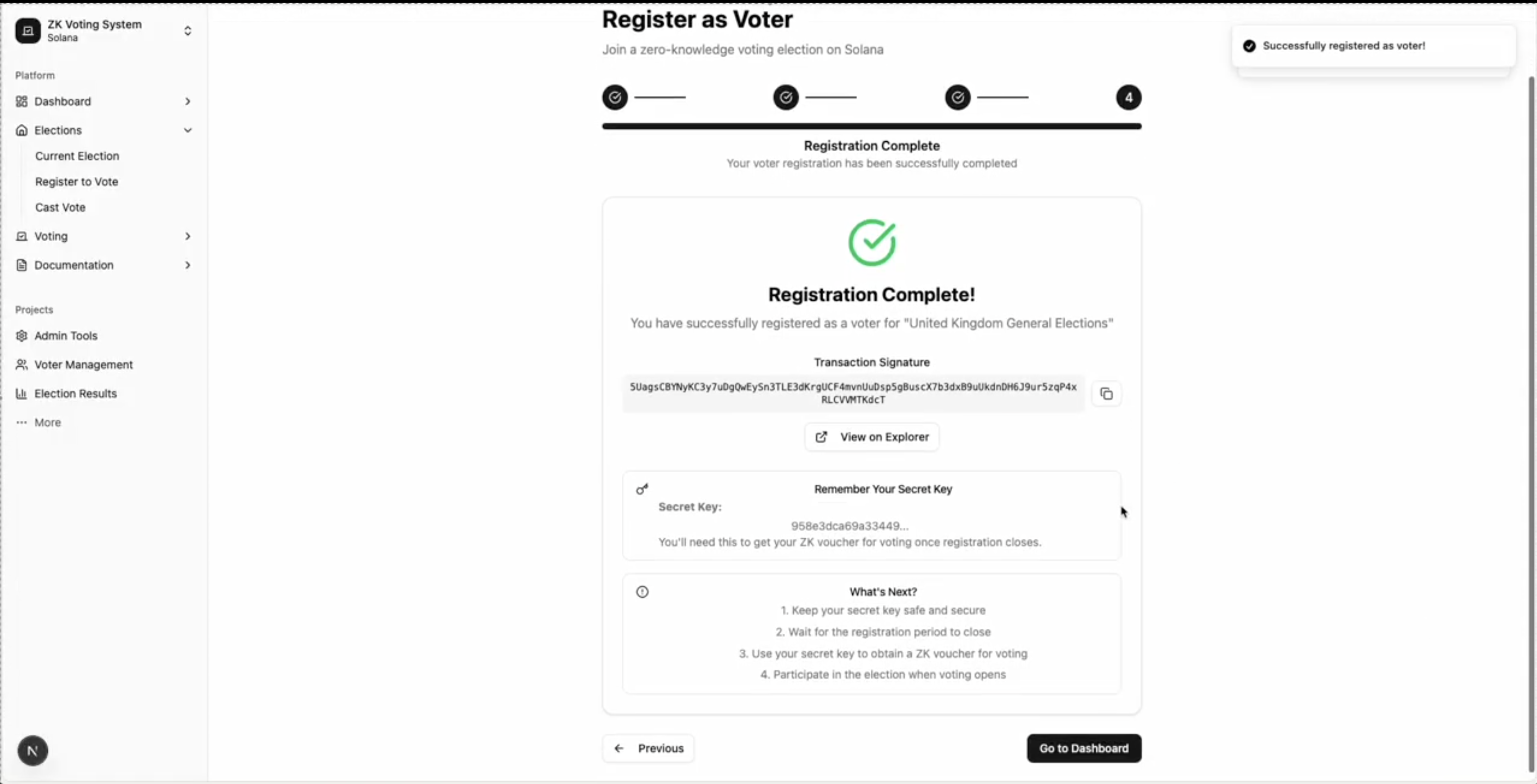This screenshot has width=1537, height=784.
Task: Click the Election Results chart icon
Action: pos(22,394)
